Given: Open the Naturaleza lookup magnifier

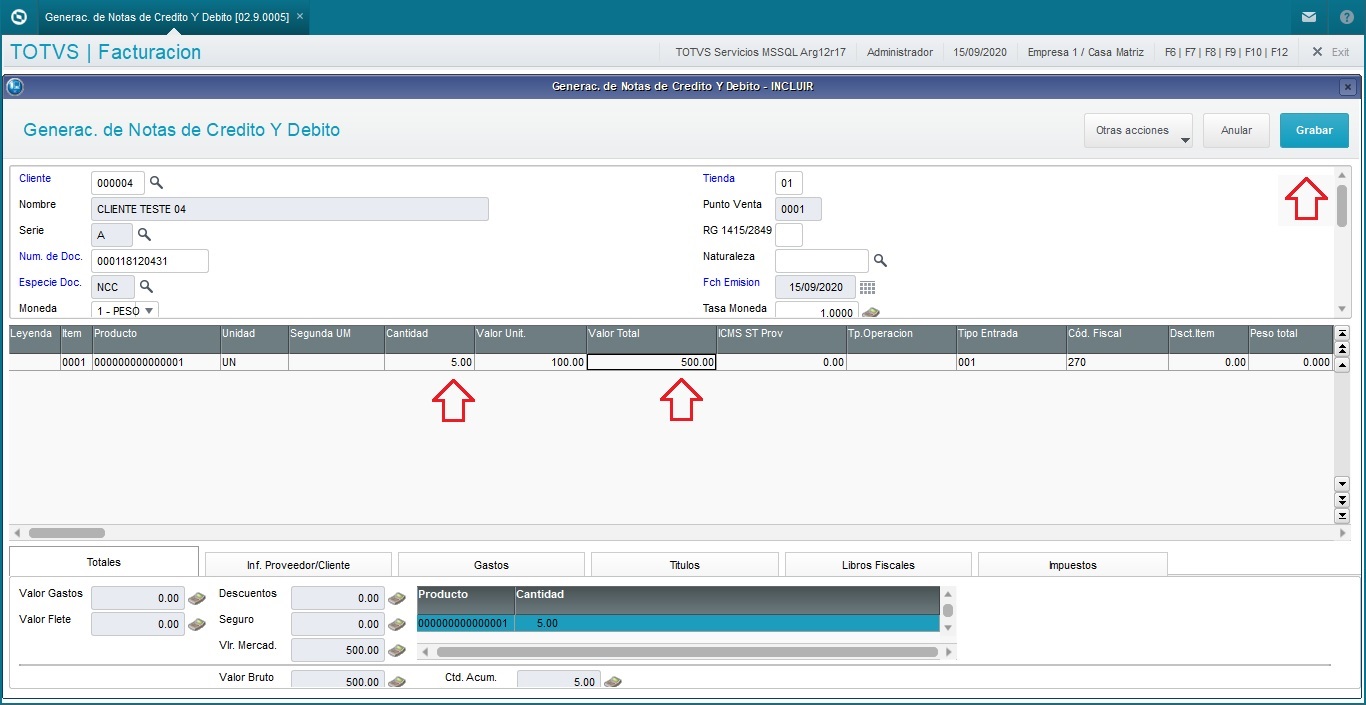Looking at the screenshot, I should pyautogui.click(x=880, y=260).
